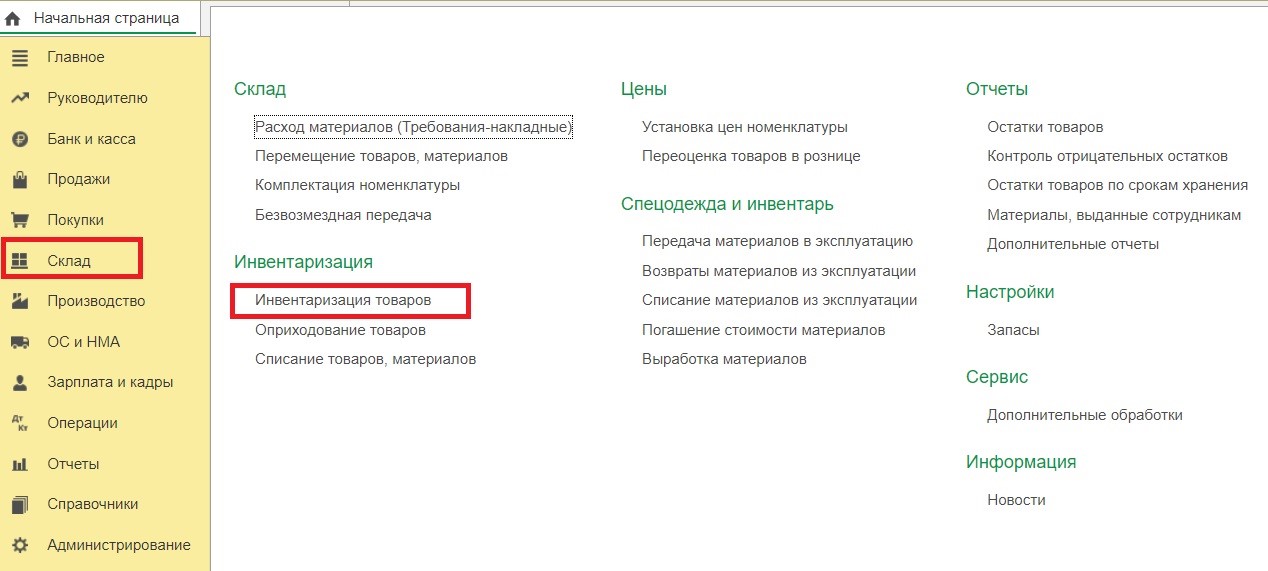
Task: Open Списание материалов из эксплуатации
Action: (780, 300)
